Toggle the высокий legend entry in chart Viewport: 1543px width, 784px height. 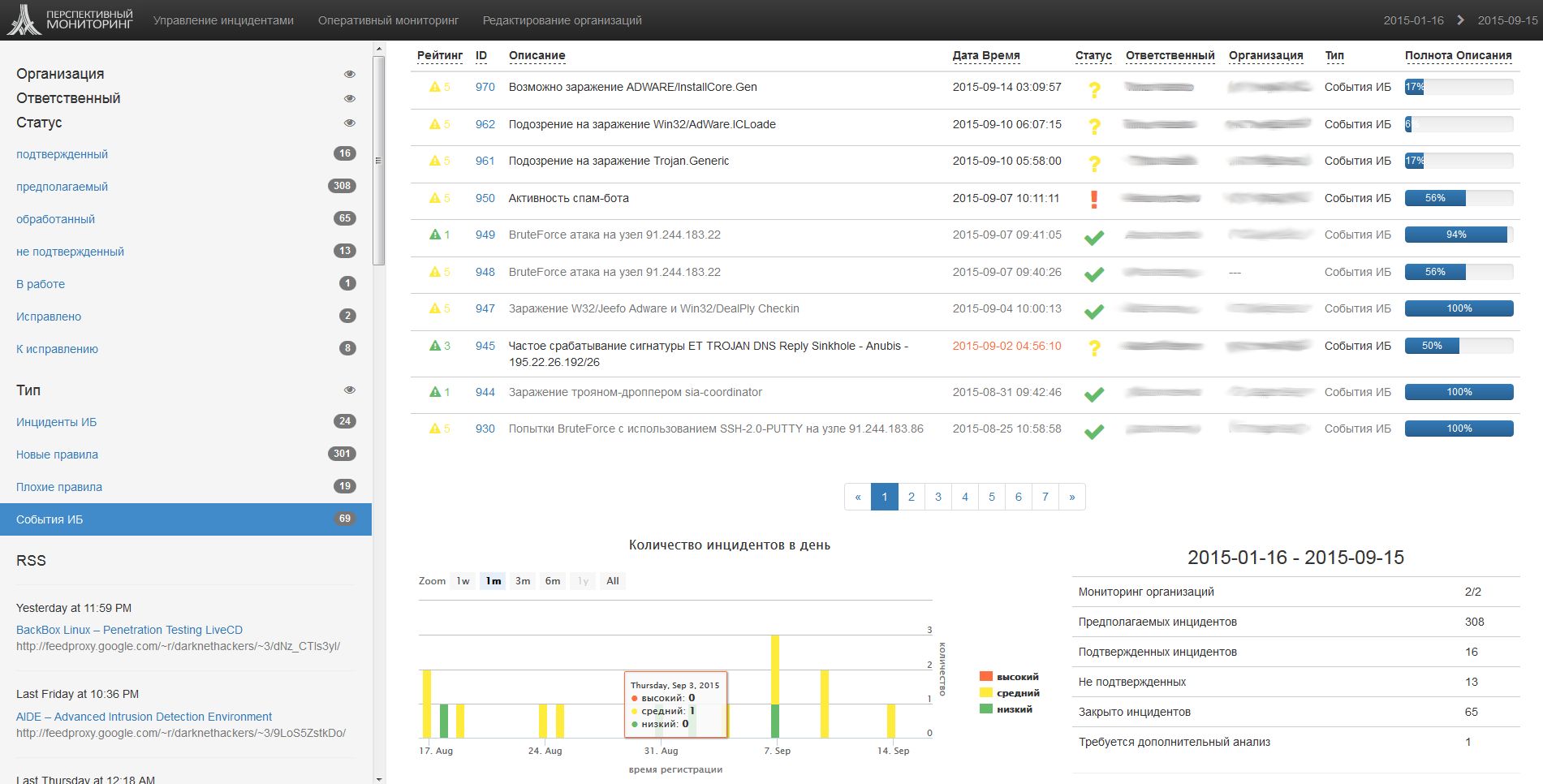1009,677
